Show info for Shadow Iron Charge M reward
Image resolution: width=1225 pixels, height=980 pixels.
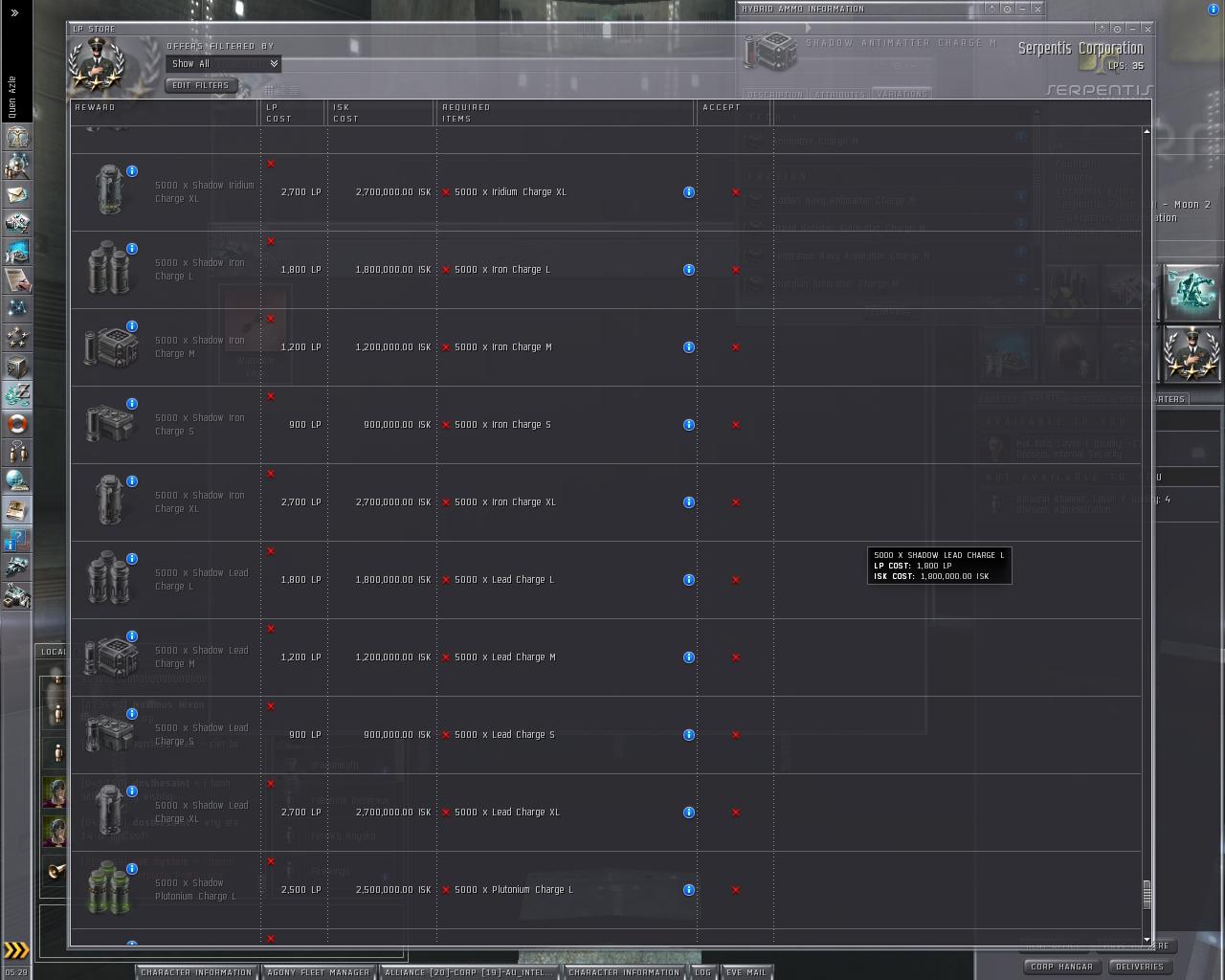pos(132,326)
